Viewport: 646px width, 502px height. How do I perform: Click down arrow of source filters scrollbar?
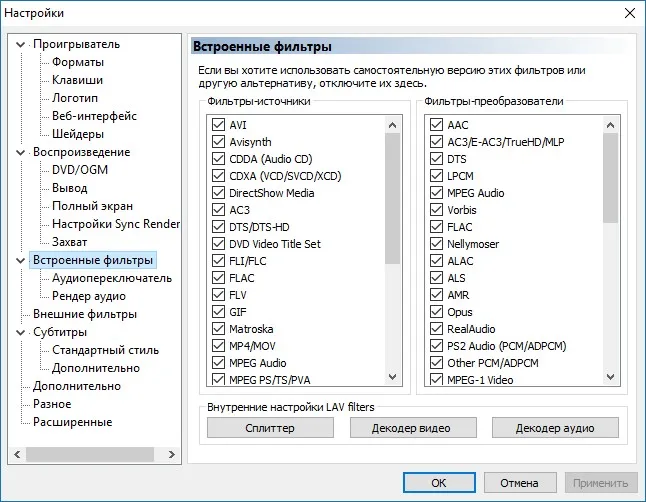[393, 377]
